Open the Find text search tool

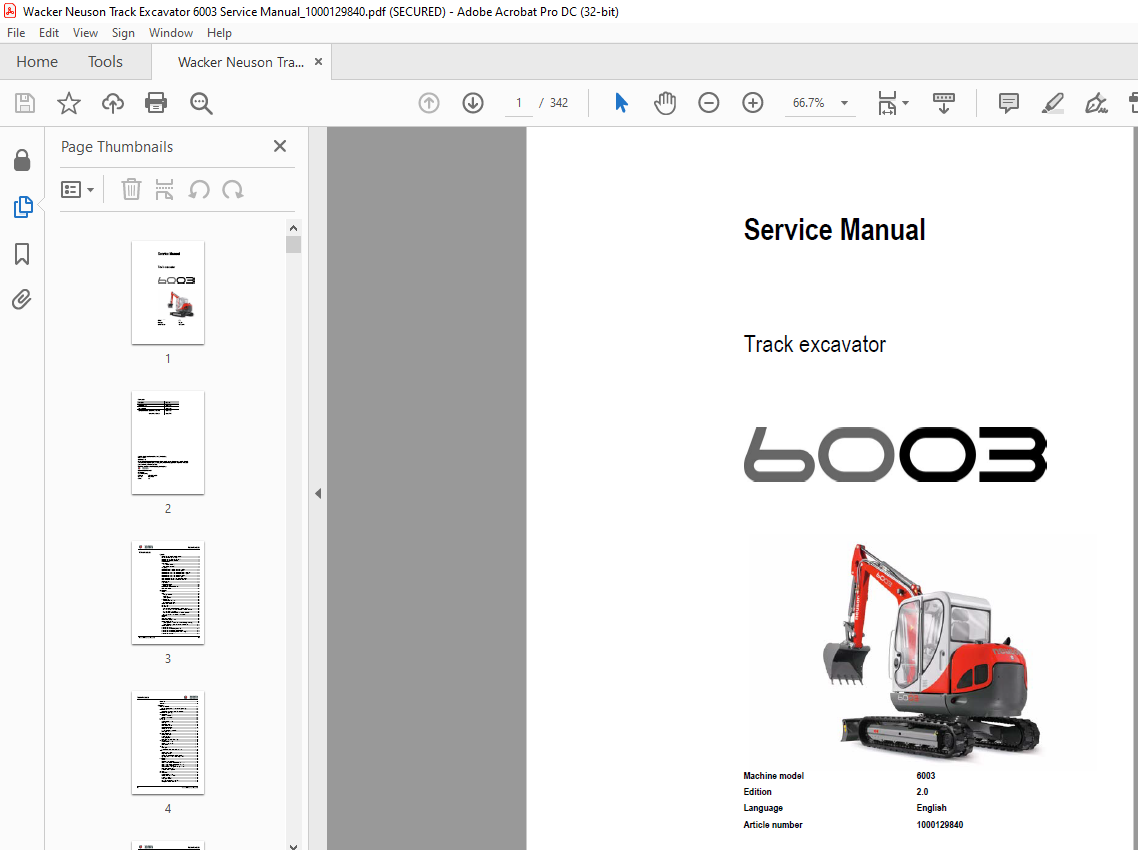pyautogui.click(x=201, y=103)
